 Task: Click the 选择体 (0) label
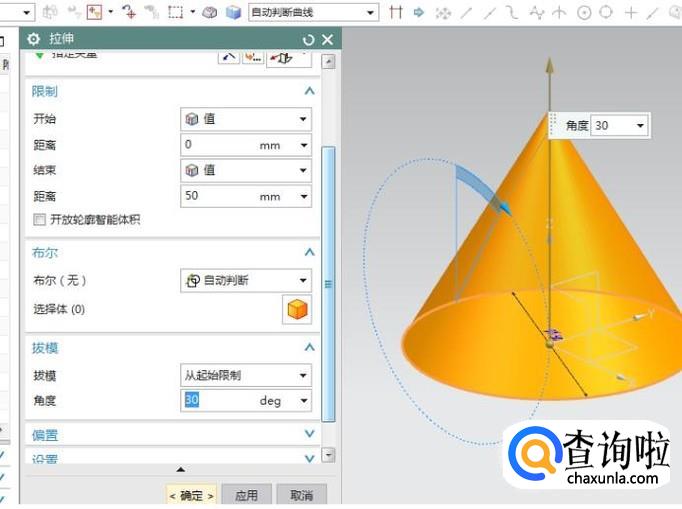59,309
